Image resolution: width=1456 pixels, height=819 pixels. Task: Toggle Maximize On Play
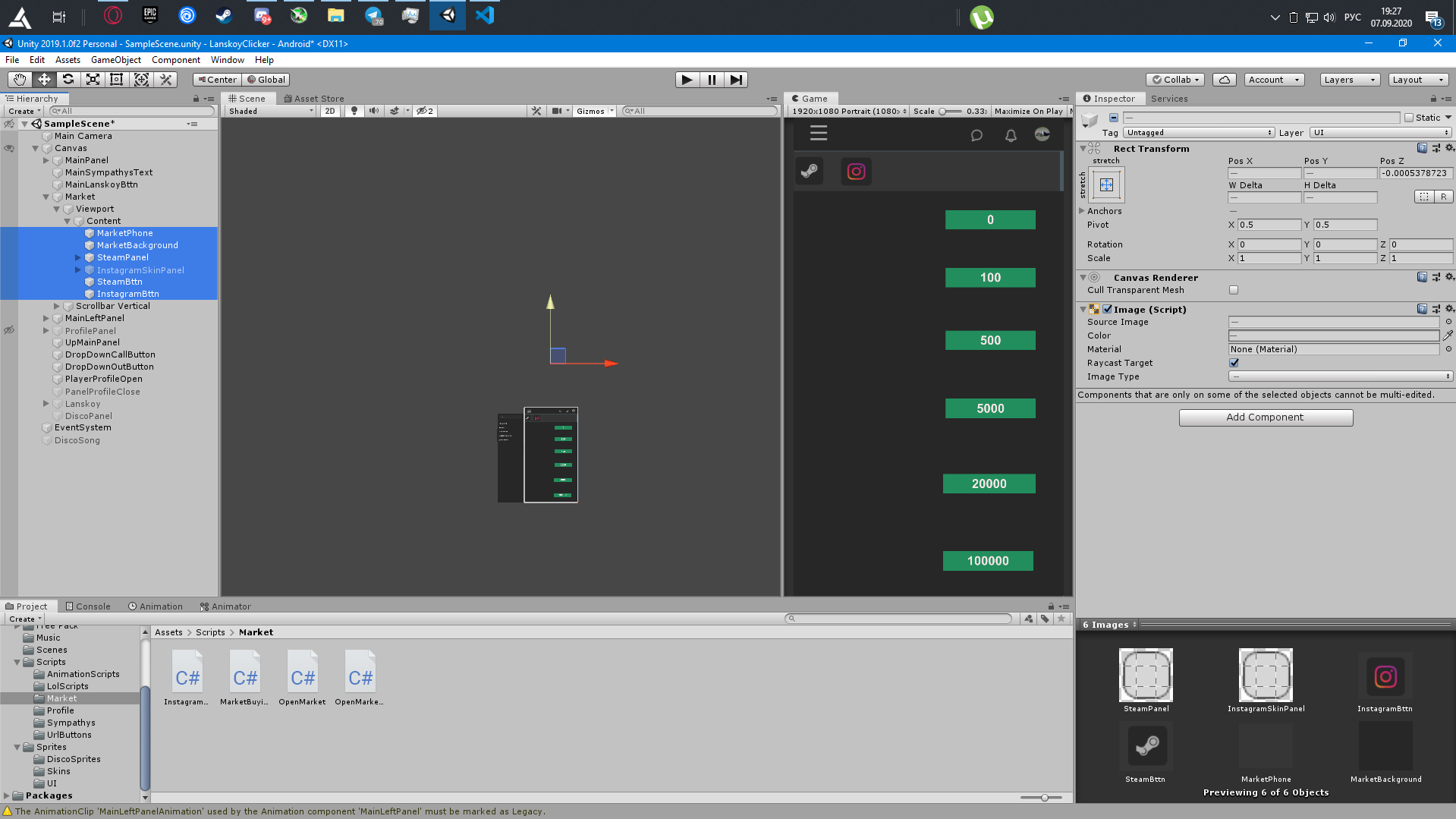tap(1028, 111)
